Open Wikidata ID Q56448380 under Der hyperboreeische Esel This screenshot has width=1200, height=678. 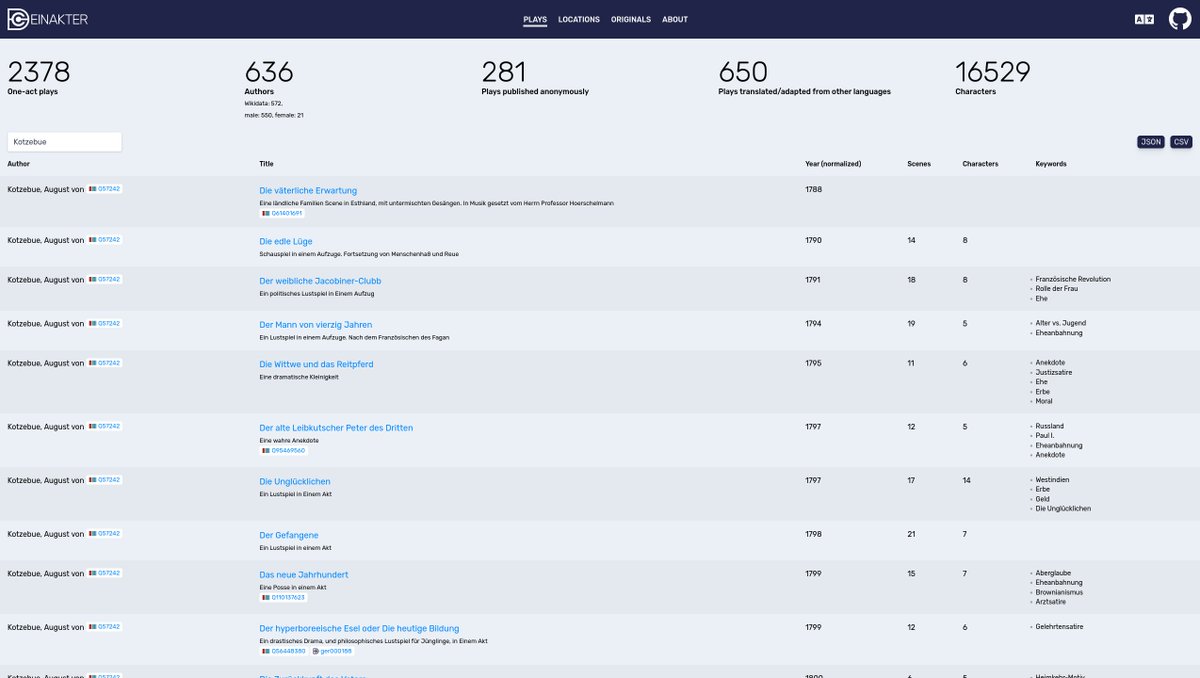coord(283,651)
